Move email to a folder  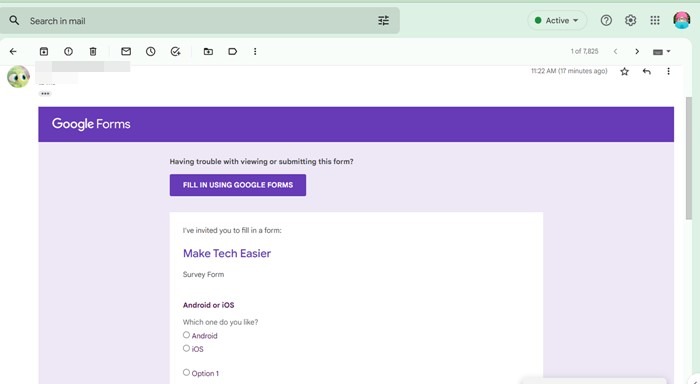click(208, 51)
